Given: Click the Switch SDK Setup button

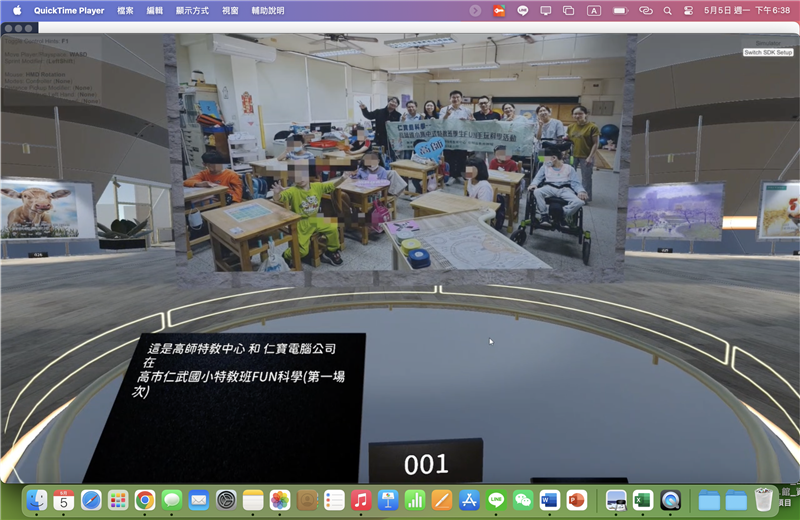Looking at the screenshot, I should (x=768, y=52).
